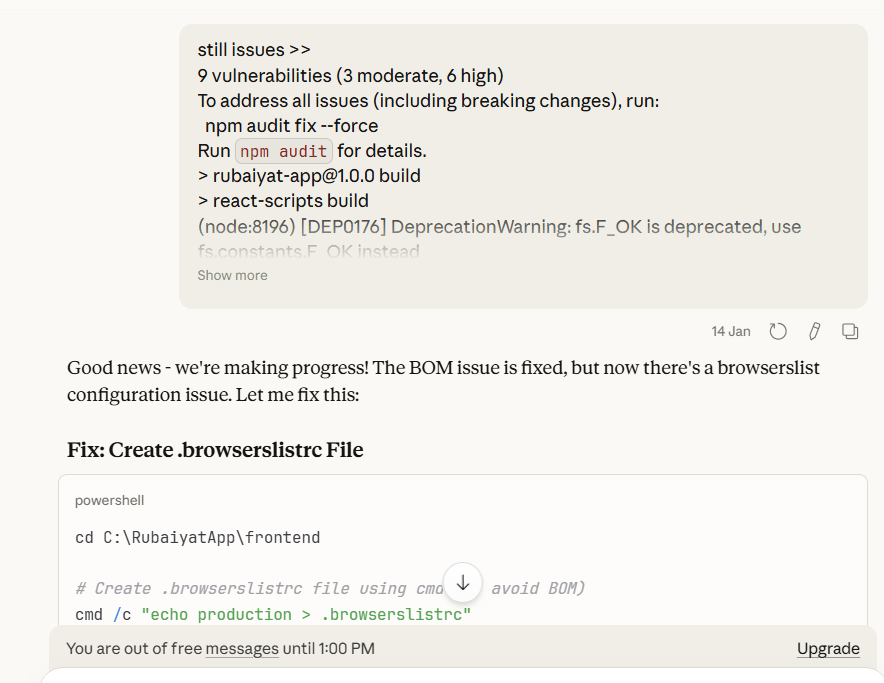
Task: Click the pencil edit message icon
Action: (x=815, y=331)
